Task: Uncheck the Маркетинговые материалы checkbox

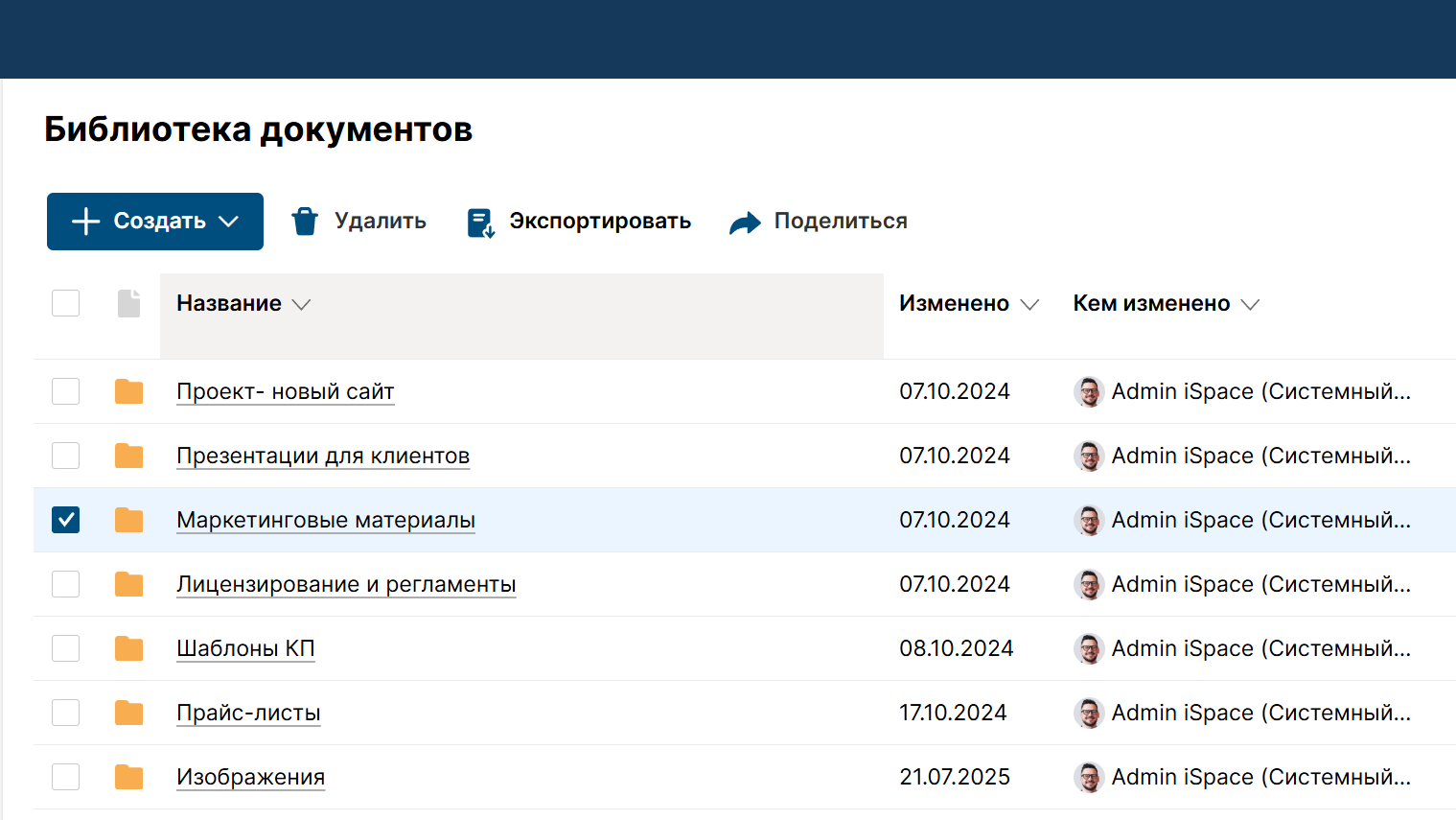Action: pyautogui.click(x=65, y=520)
